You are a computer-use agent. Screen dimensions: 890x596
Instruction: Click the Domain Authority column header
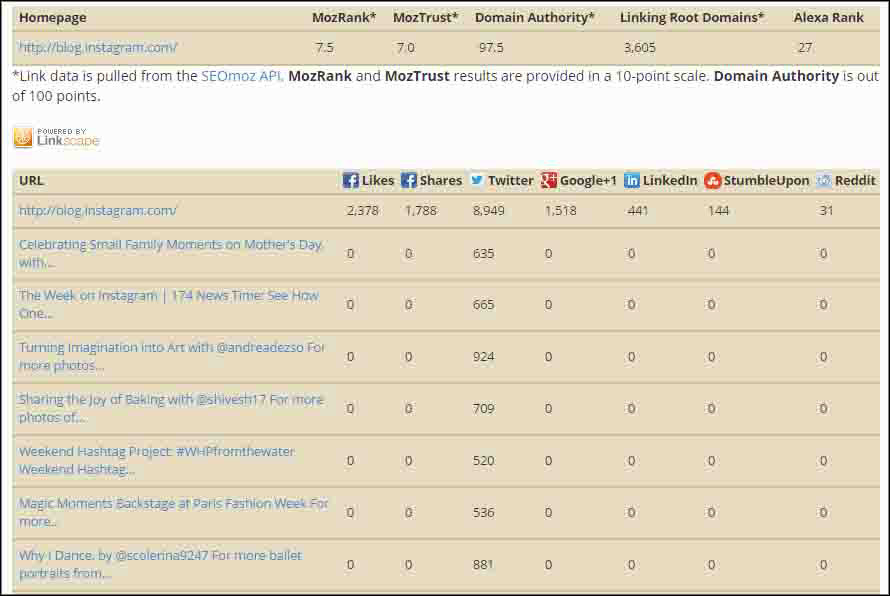534,17
